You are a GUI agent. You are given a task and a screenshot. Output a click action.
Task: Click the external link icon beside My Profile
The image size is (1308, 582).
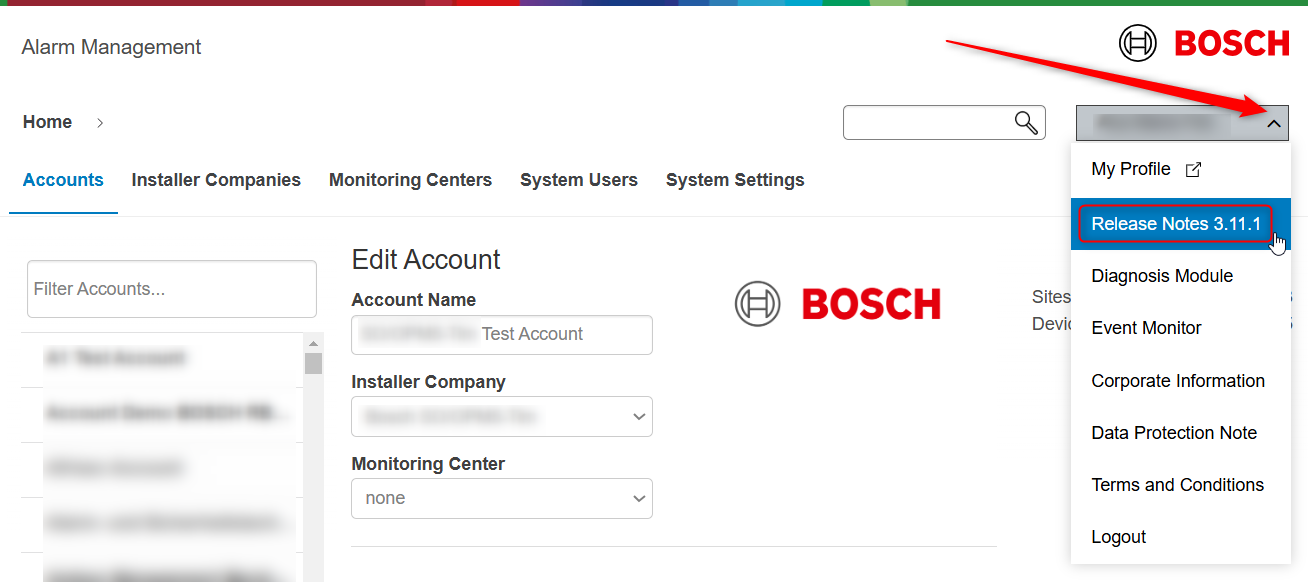coord(1193,170)
